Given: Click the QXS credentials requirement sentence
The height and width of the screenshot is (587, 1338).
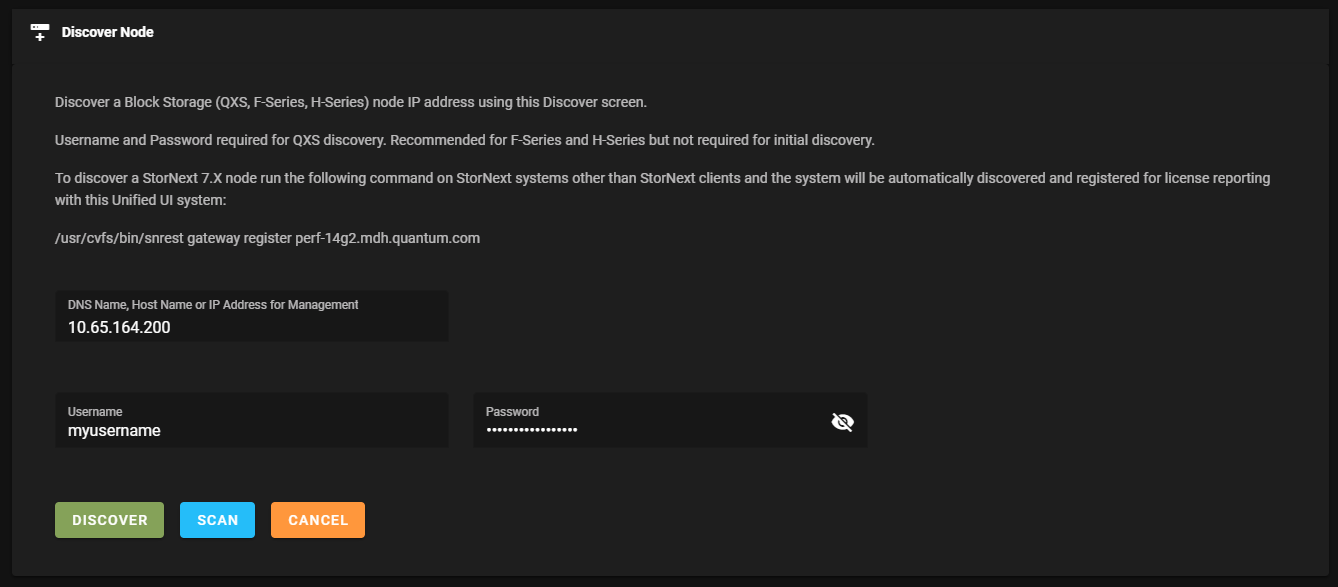Looking at the screenshot, I should click(465, 140).
